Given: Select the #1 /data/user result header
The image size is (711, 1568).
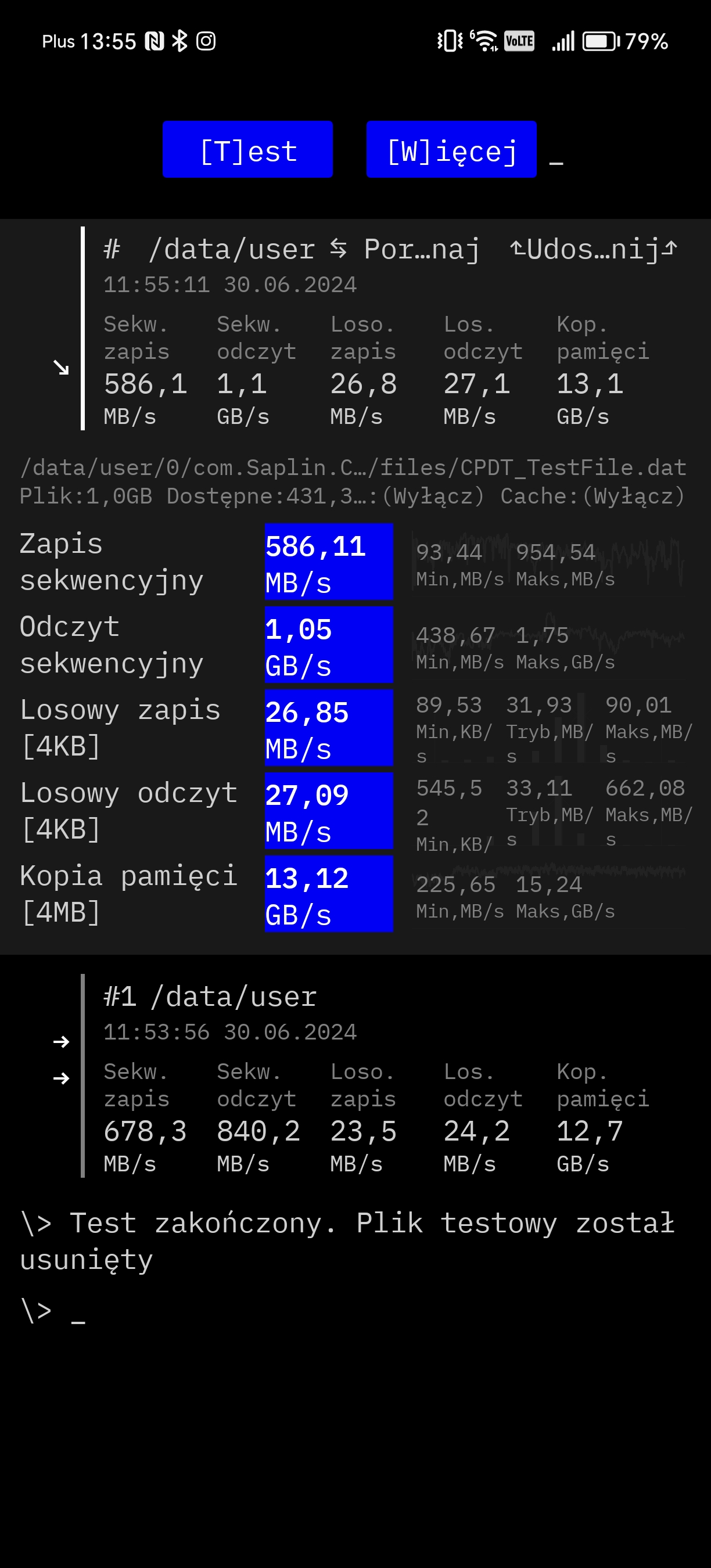Looking at the screenshot, I should tap(210, 997).
